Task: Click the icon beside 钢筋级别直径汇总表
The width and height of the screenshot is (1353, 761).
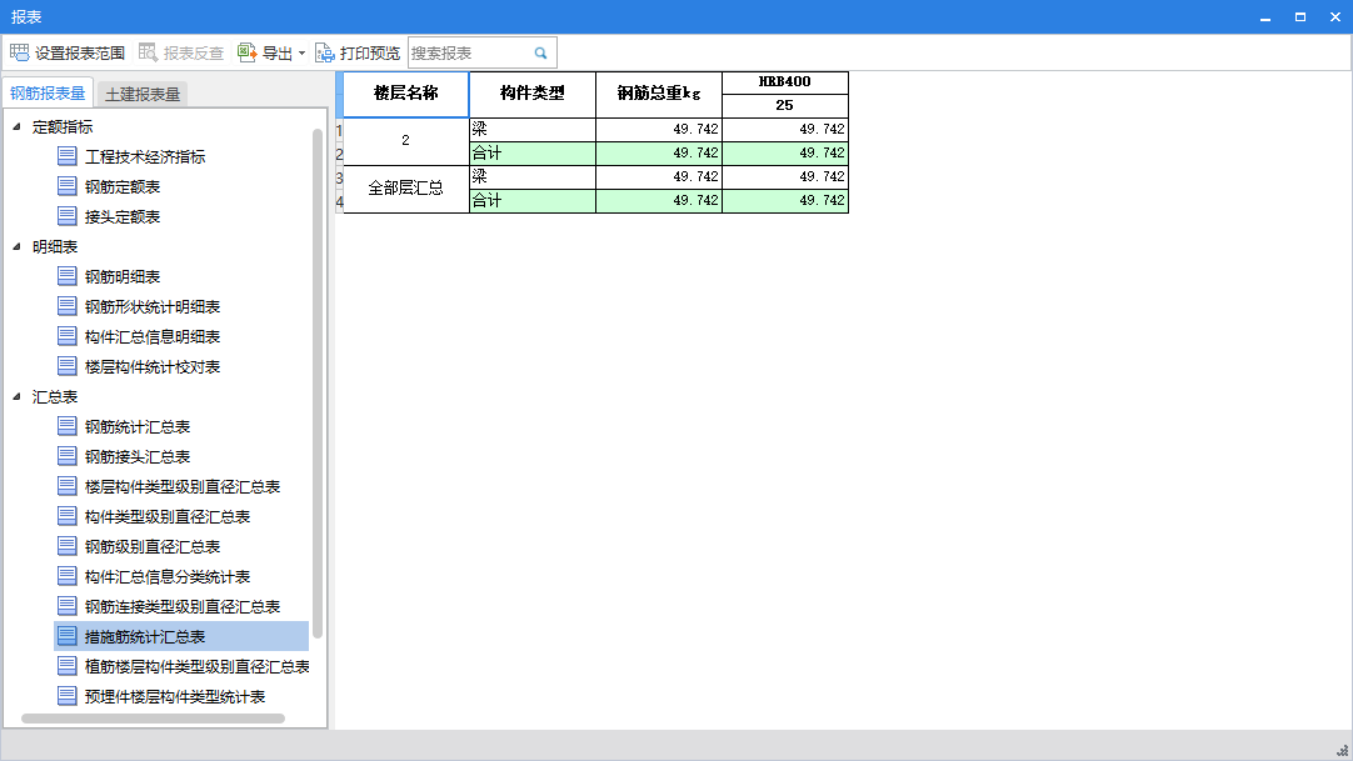Action: pyautogui.click(x=67, y=546)
